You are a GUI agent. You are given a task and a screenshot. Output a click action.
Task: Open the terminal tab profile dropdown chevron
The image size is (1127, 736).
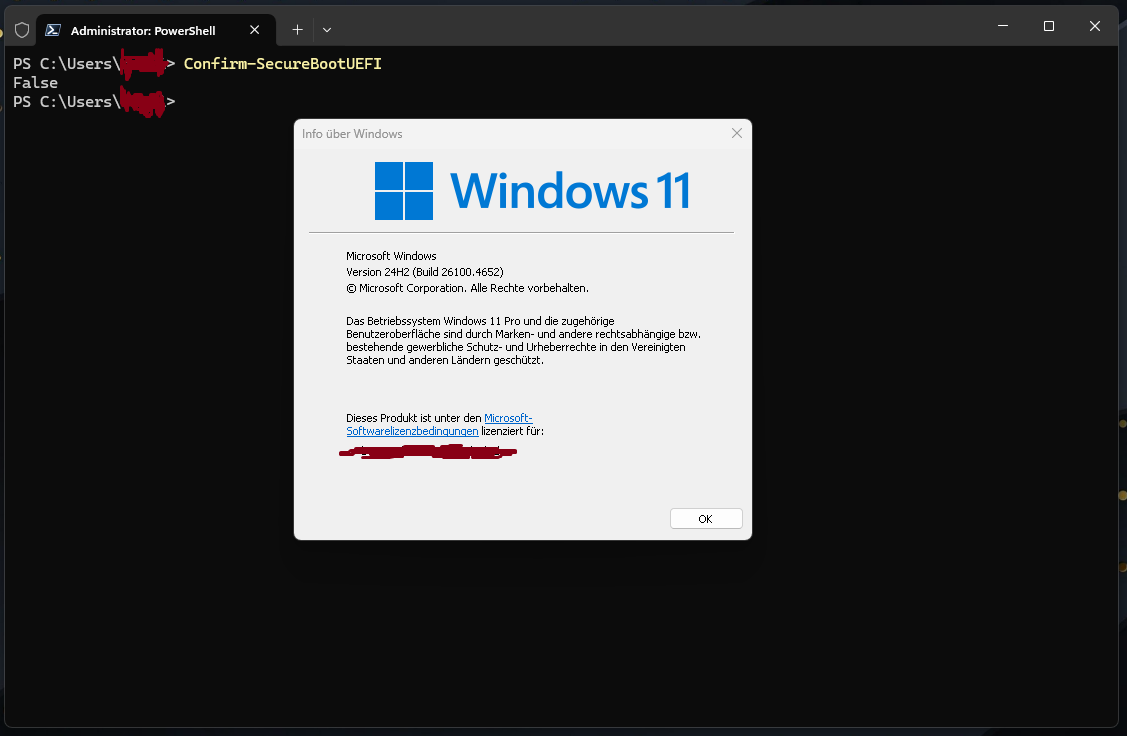[326, 30]
